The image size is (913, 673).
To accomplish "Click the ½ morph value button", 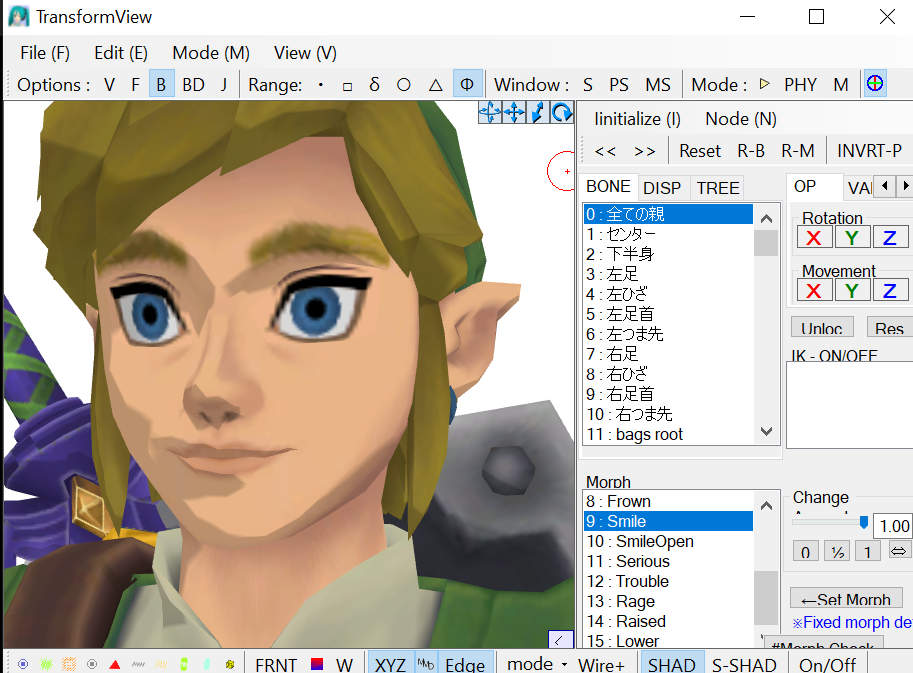I will pos(837,551).
